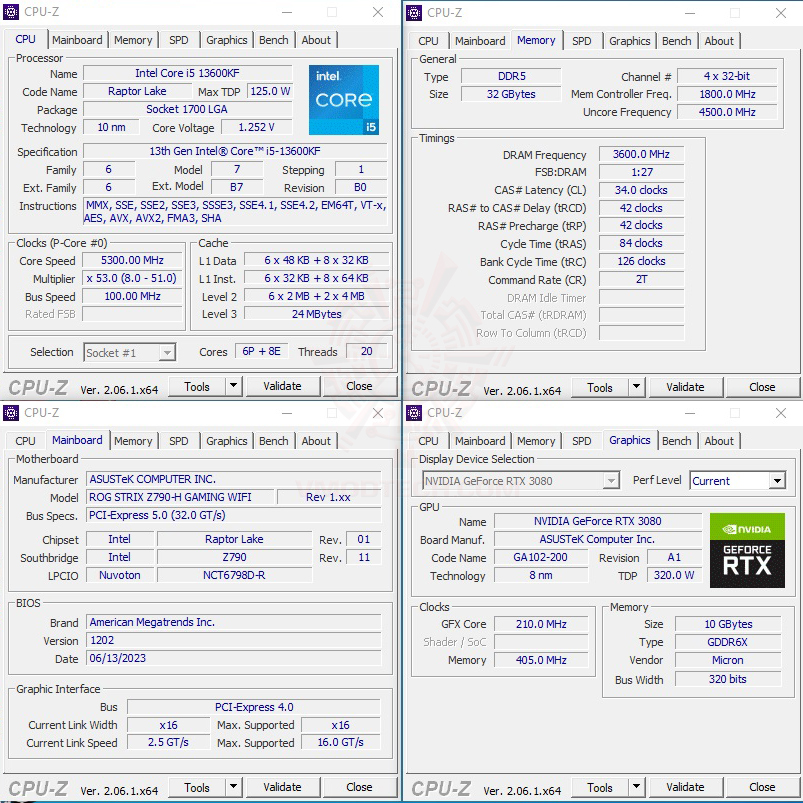The height and width of the screenshot is (803, 803).
Task: Click Close button in CPU tab window
Action: pos(359,386)
